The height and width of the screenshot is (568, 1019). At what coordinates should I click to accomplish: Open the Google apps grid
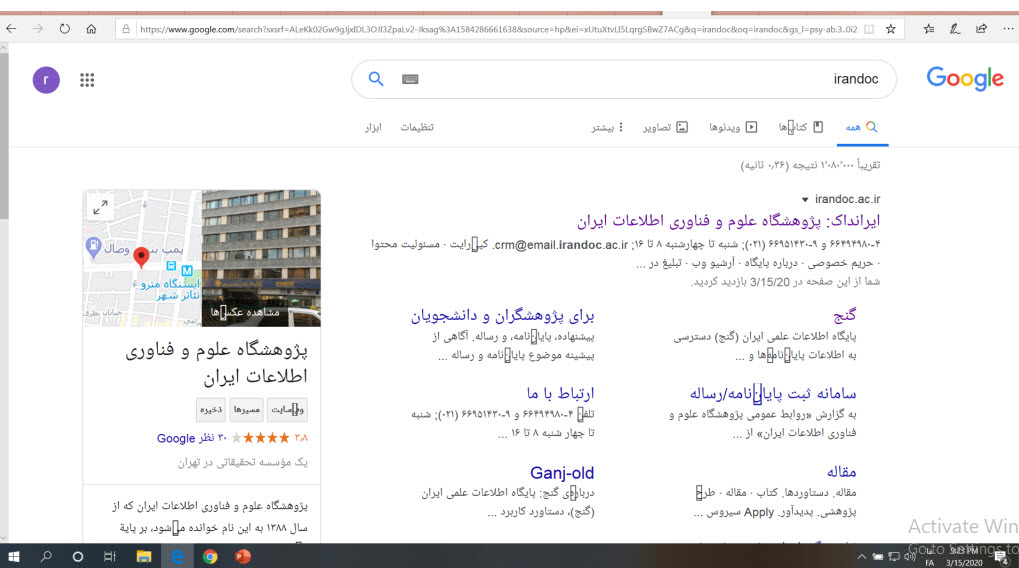click(x=87, y=80)
